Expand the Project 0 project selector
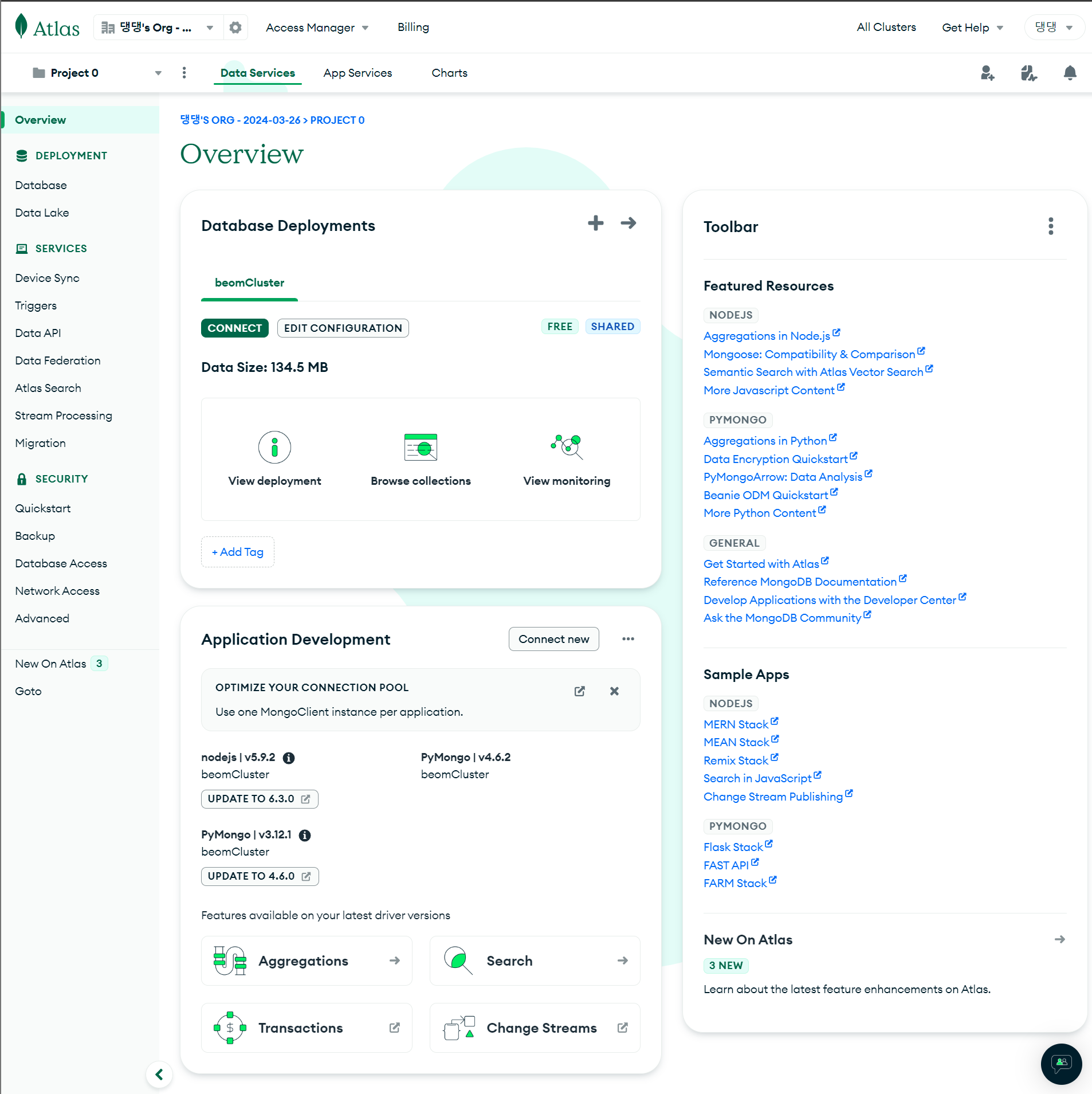The height and width of the screenshot is (1094, 1092). click(x=97, y=73)
